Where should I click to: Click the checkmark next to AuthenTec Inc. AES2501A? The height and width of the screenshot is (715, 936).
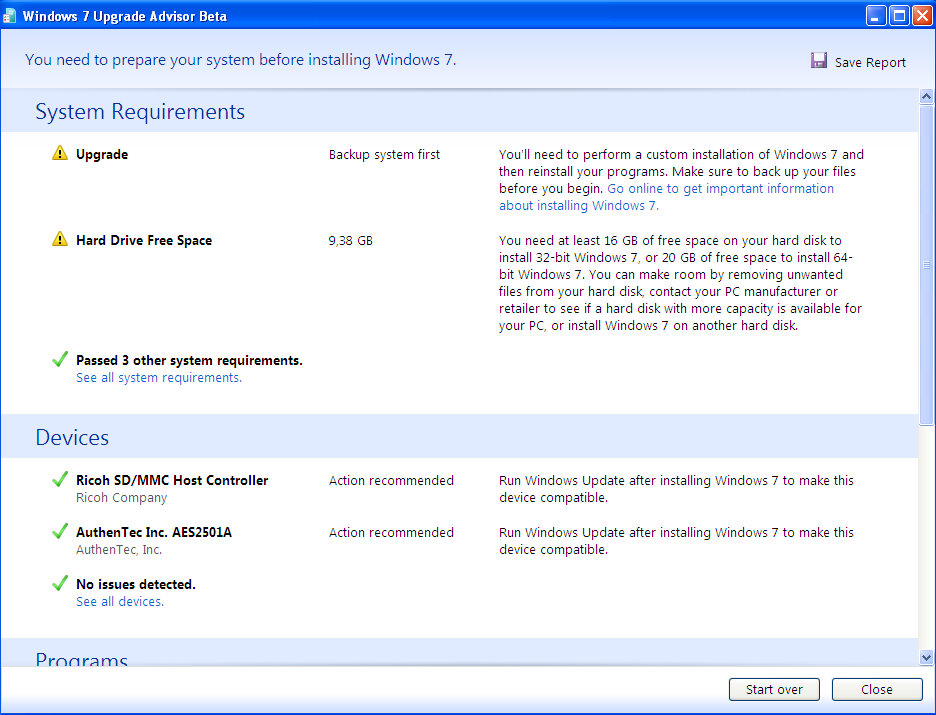(60, 531)
